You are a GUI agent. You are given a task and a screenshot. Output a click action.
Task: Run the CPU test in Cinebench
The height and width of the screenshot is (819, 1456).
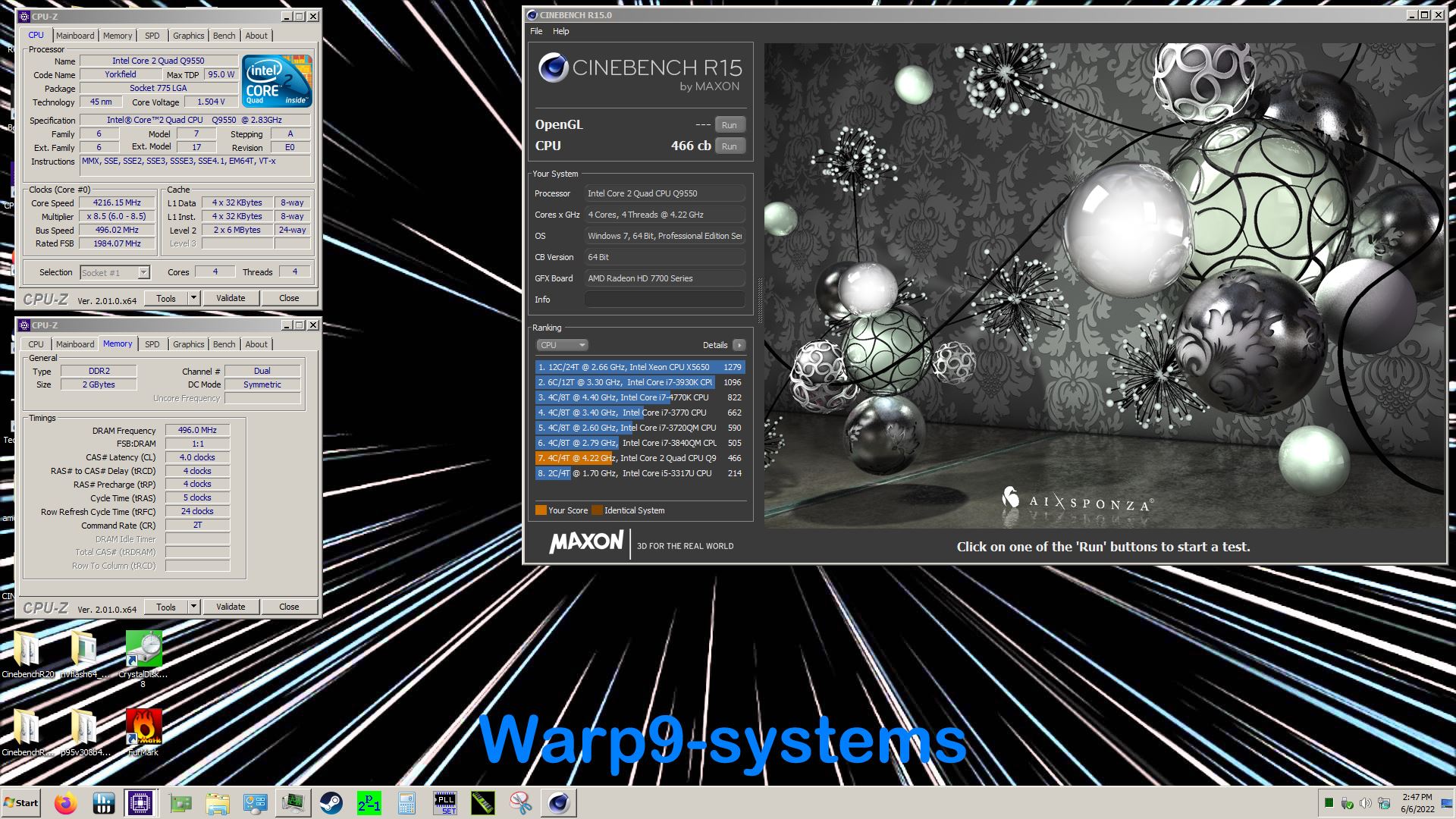pyautogui.click(x=730, y=146)
